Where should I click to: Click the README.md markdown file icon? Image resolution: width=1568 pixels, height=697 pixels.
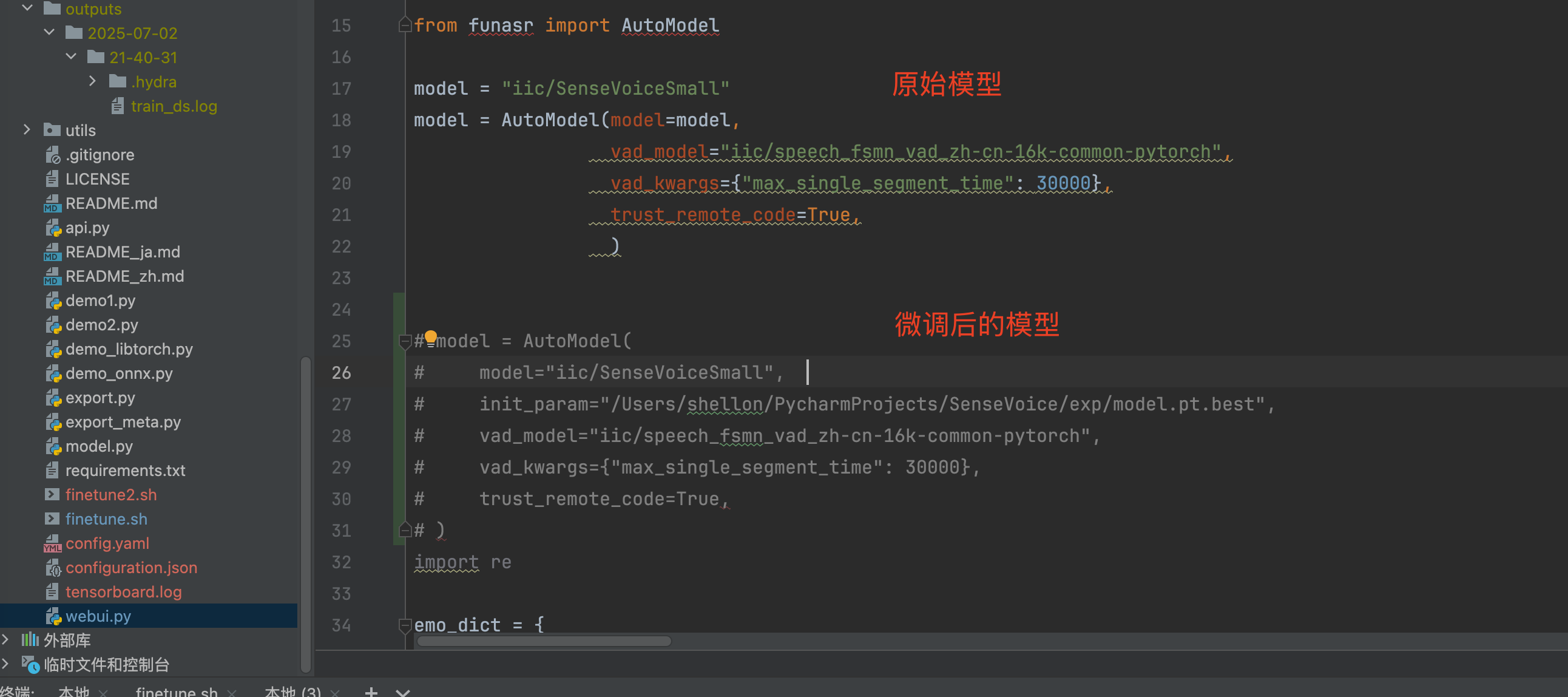point(52,203)
